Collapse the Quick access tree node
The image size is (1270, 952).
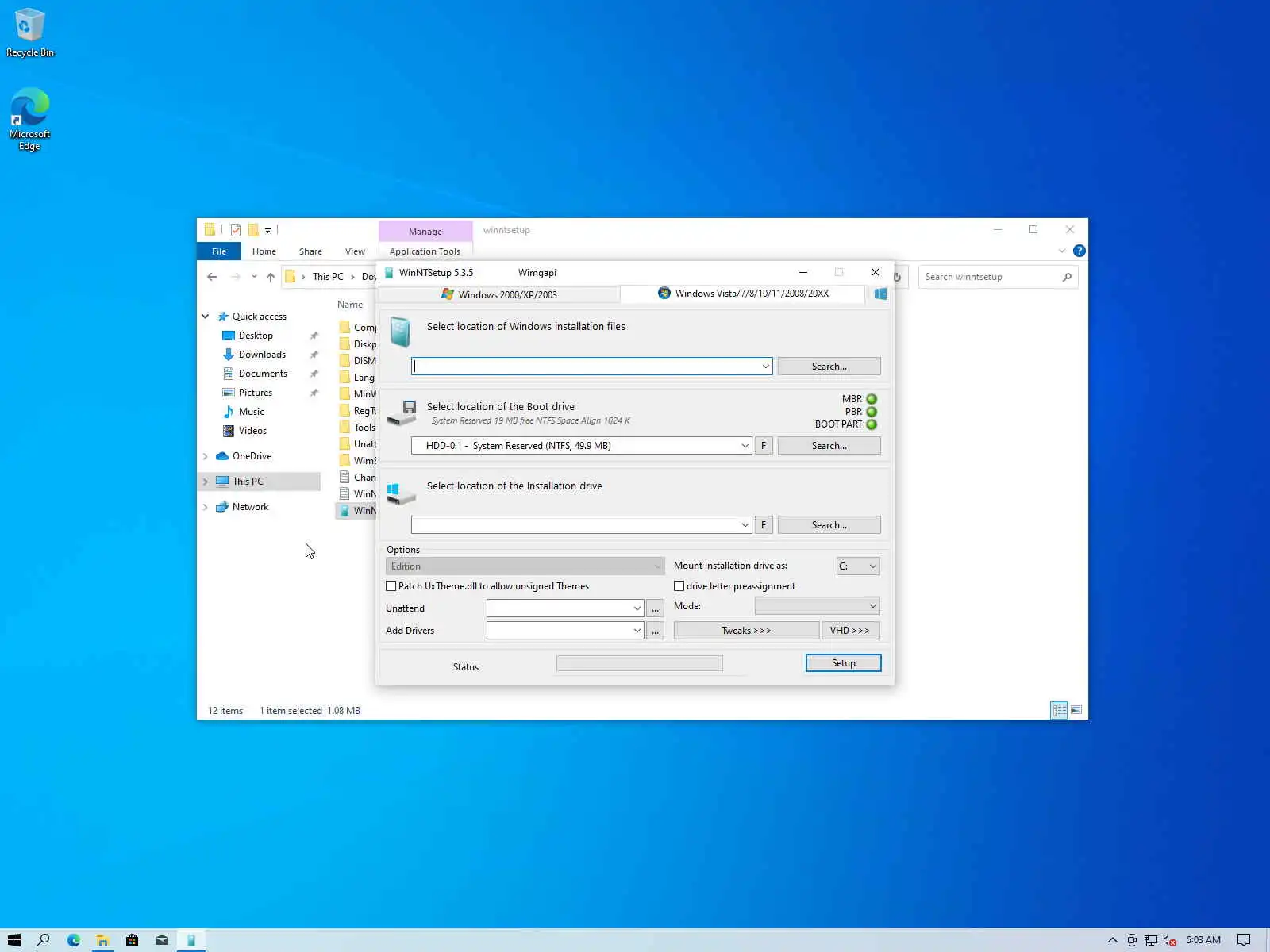coord(206,317)
